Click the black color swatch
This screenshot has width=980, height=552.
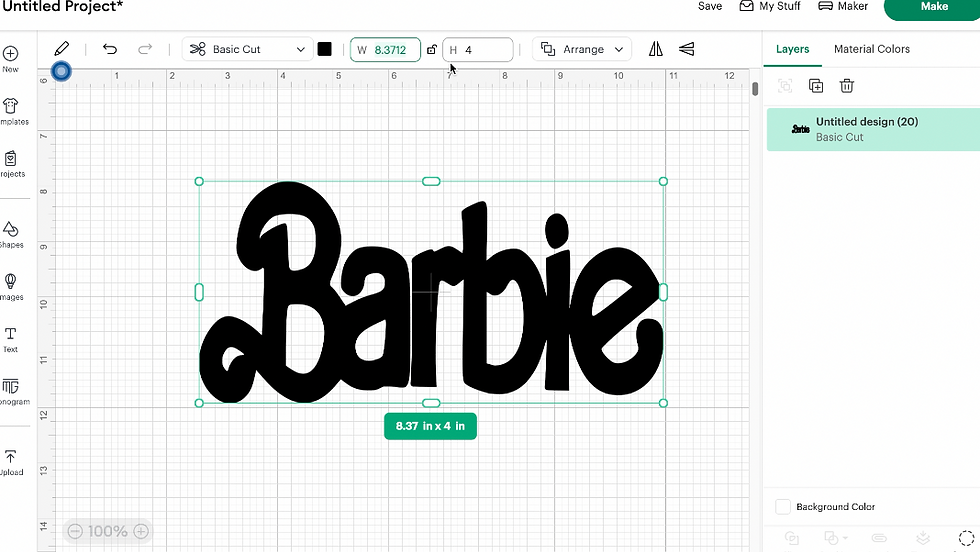click(324, 49)
